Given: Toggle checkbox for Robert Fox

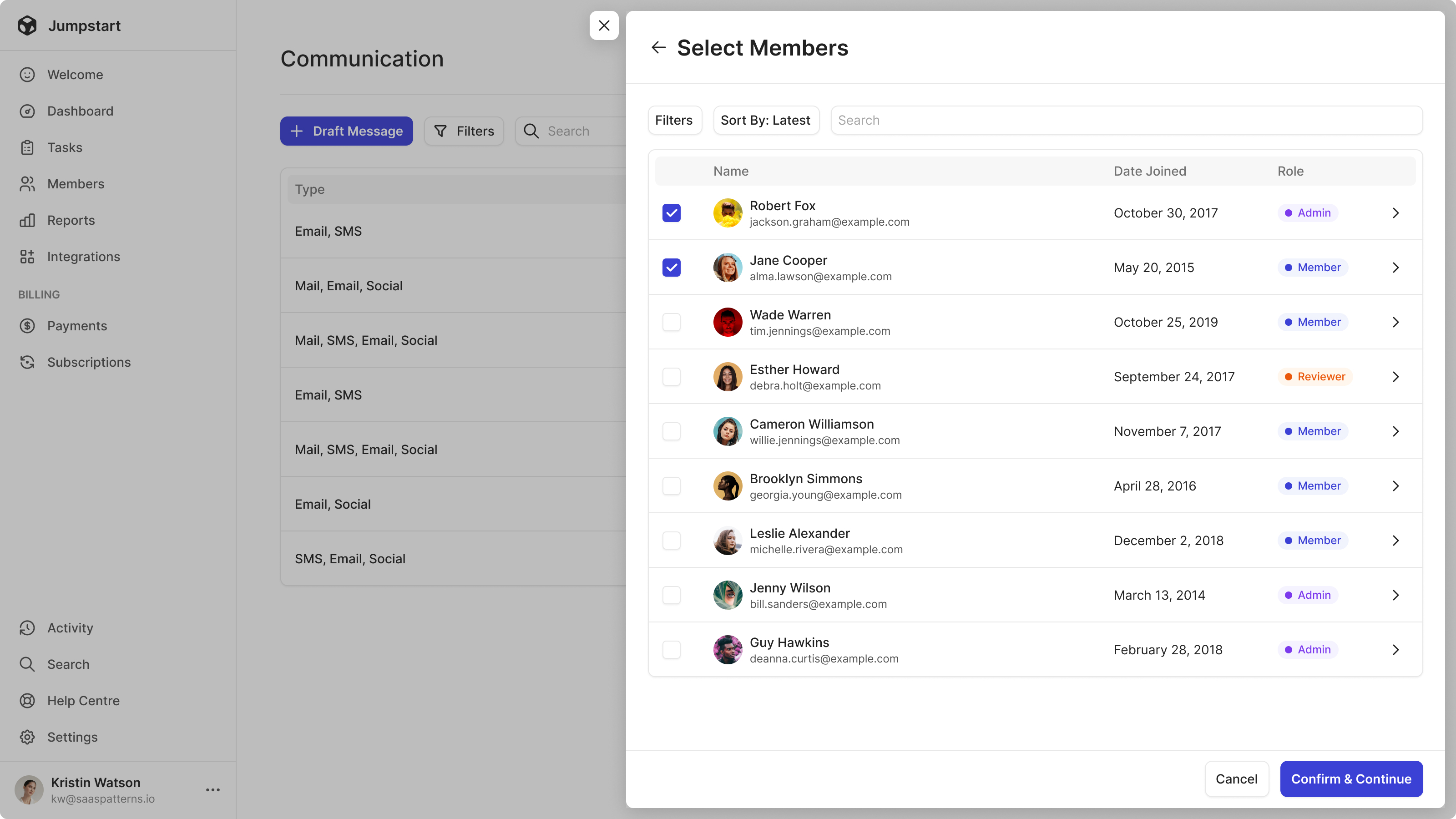Looking at the screenshot, I should tap(672, 213).
